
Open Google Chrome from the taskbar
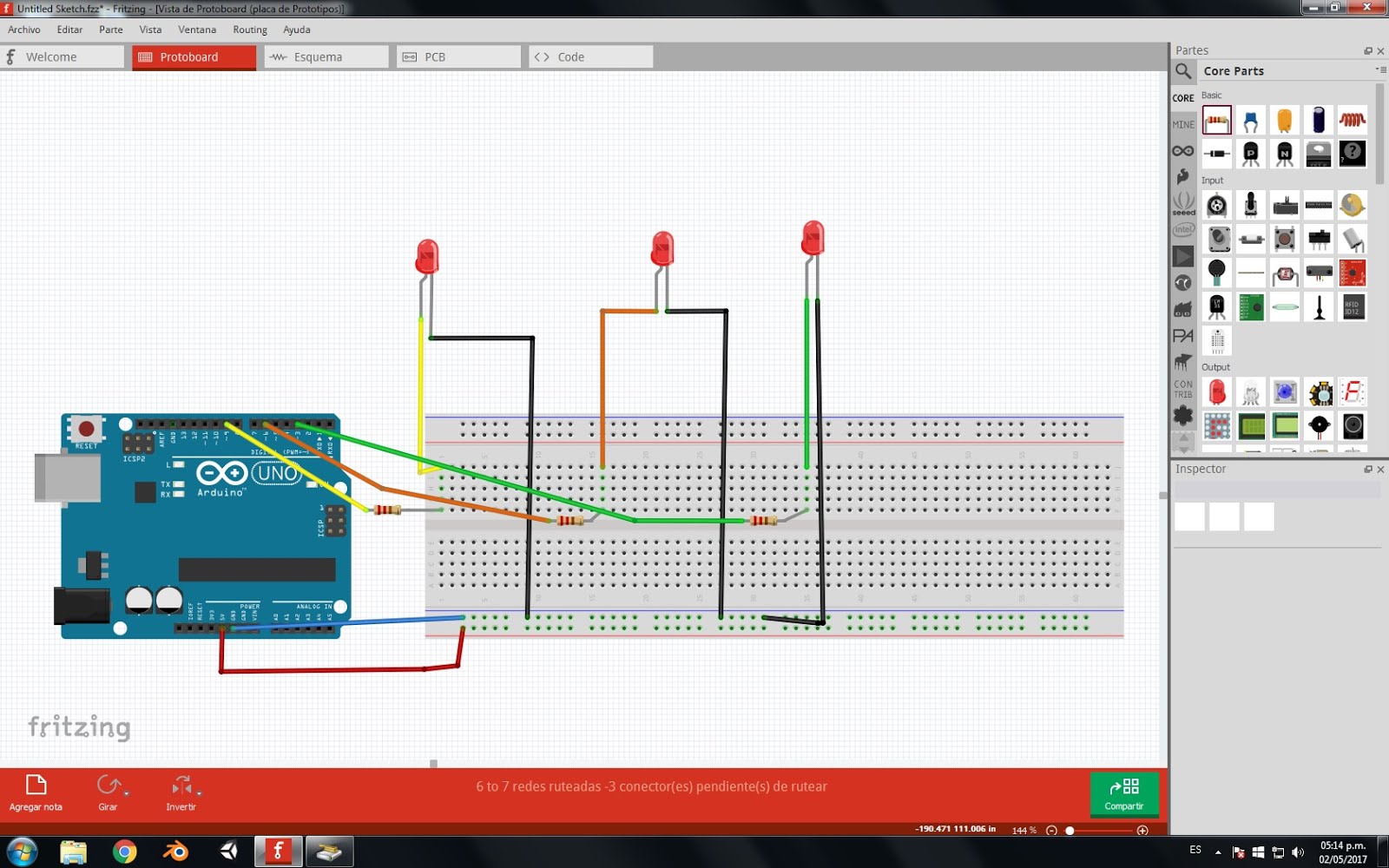pyautogui.click(x=125, y=852)
